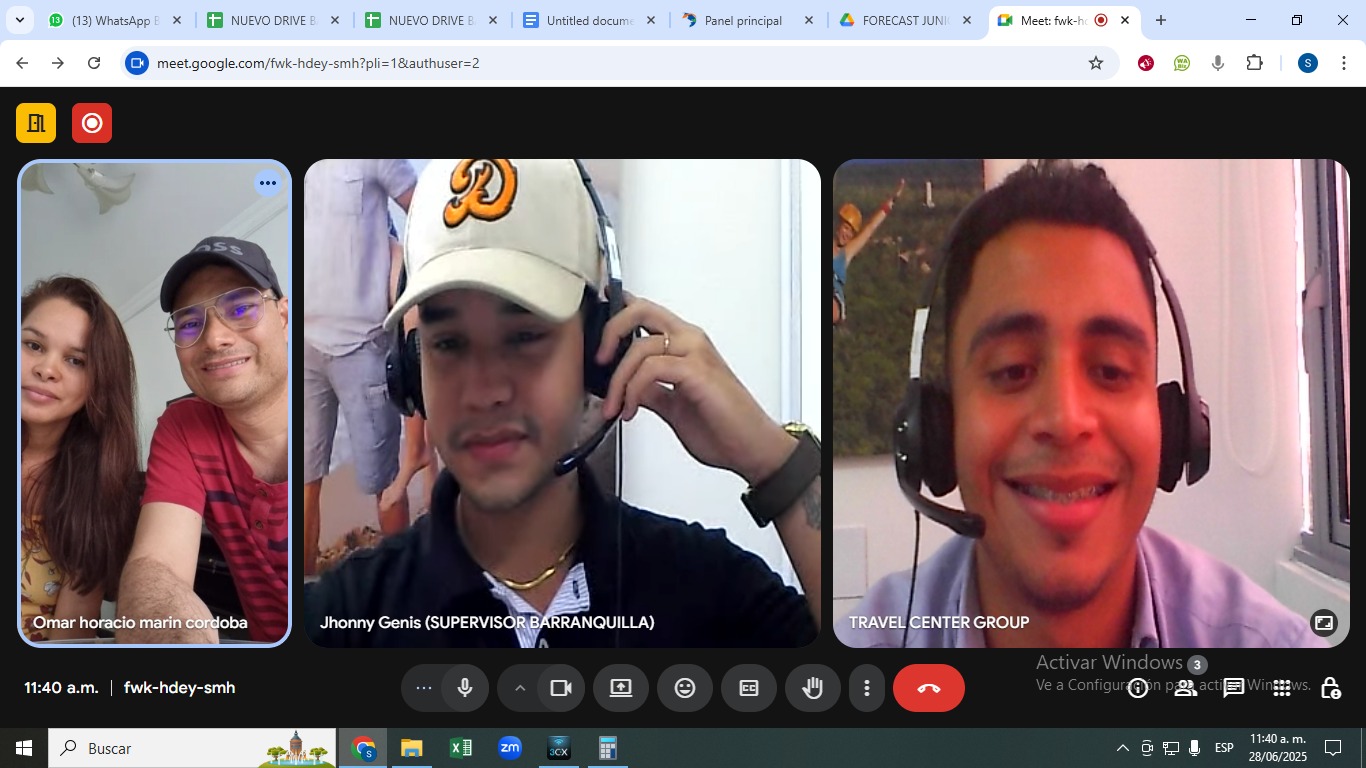
Task: Open the activities grid panel
Action: [1282, 688]
